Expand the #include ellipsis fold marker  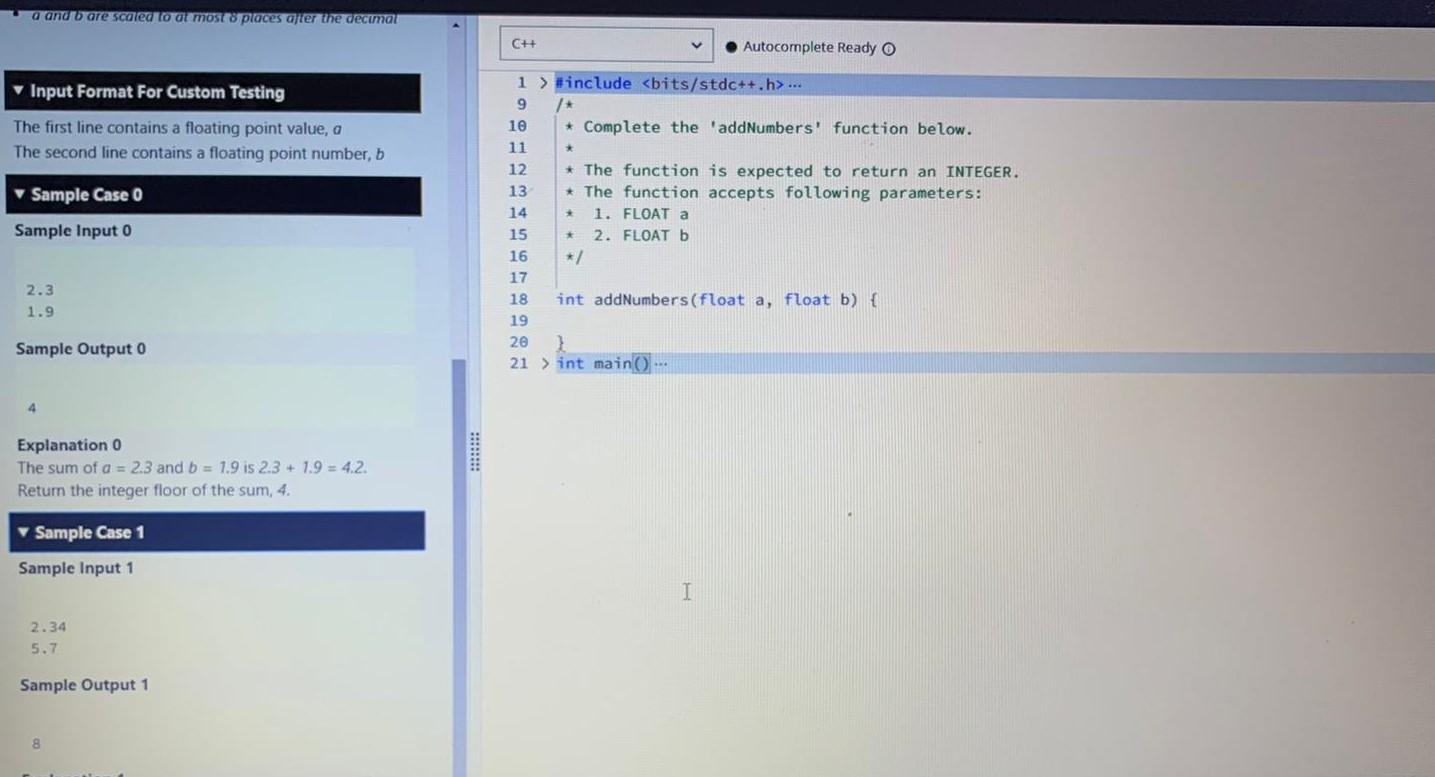pyautogui.click(x=795, y=83)
